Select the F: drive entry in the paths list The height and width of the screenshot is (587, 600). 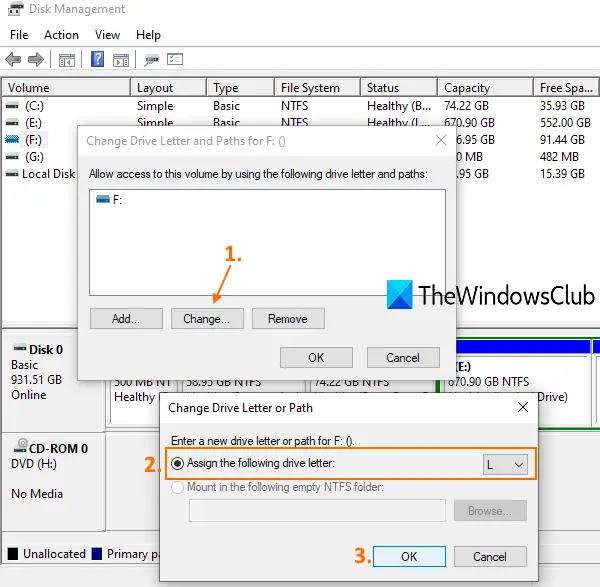(x=109, y=199)
